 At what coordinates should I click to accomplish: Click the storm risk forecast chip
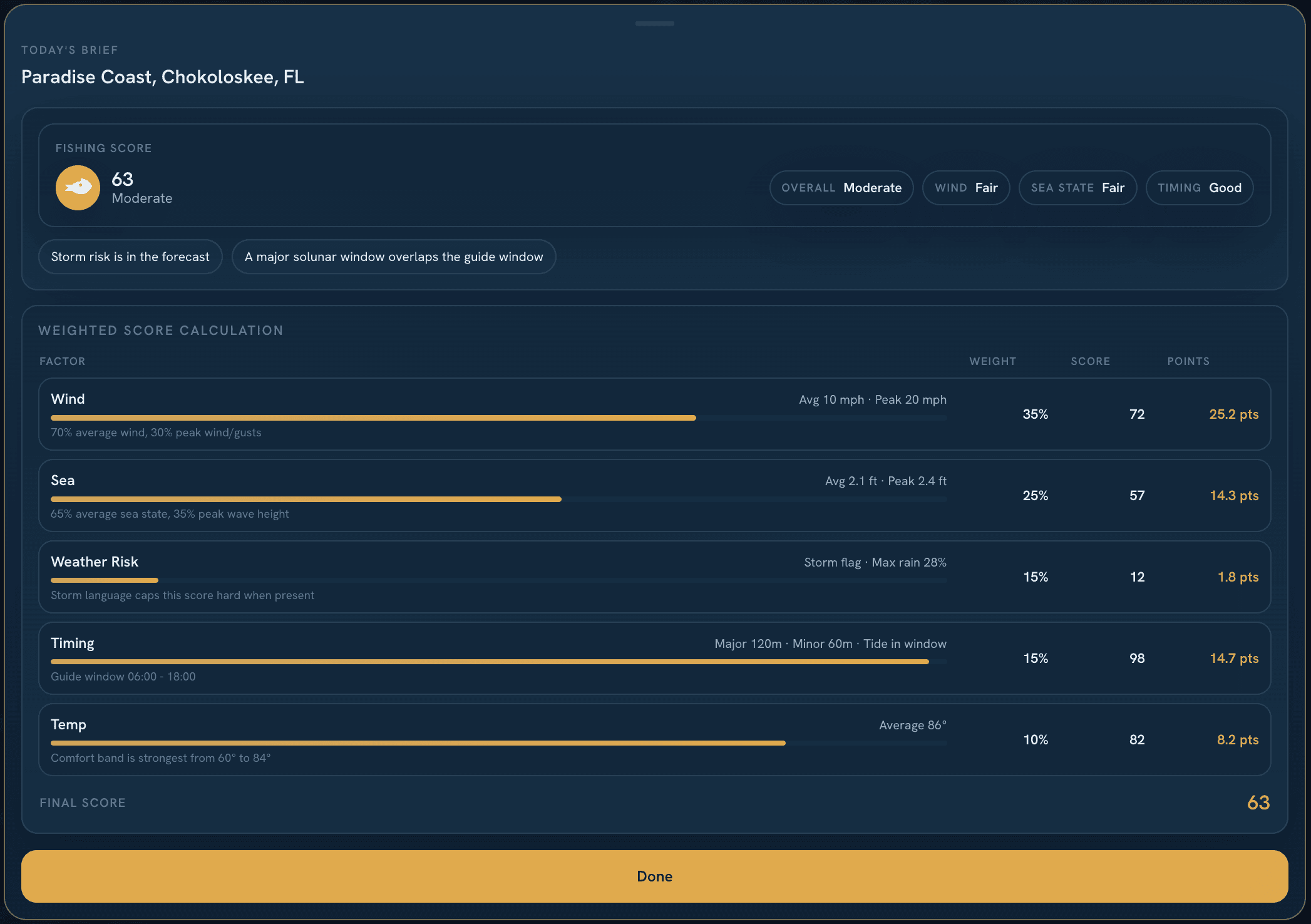click(x=130, y=257)
